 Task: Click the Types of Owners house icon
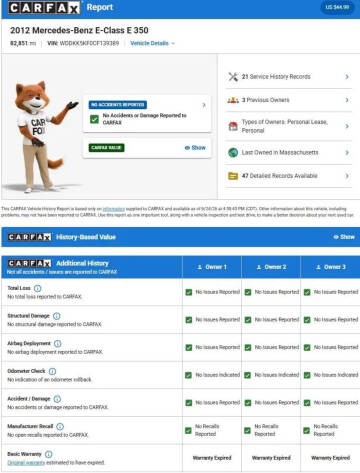tap(233, 126)
